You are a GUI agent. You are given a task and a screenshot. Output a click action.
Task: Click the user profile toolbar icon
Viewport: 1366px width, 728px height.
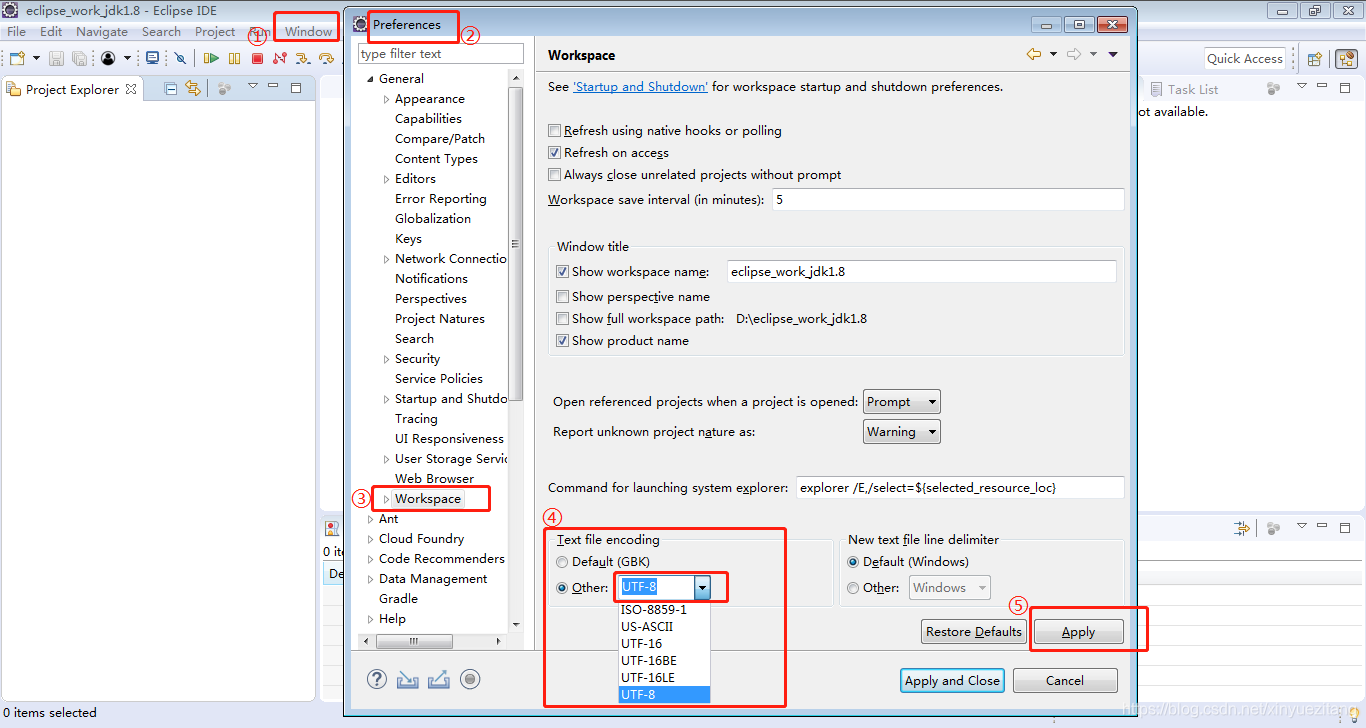click(x=108, y=59)
